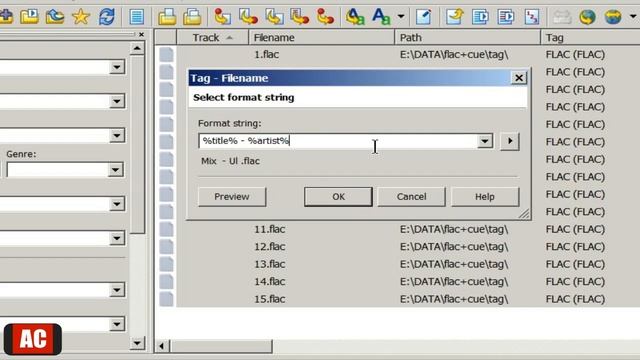Select the file 12.flac
Viewport: 640px width, 360px height.
pos(270,247)
